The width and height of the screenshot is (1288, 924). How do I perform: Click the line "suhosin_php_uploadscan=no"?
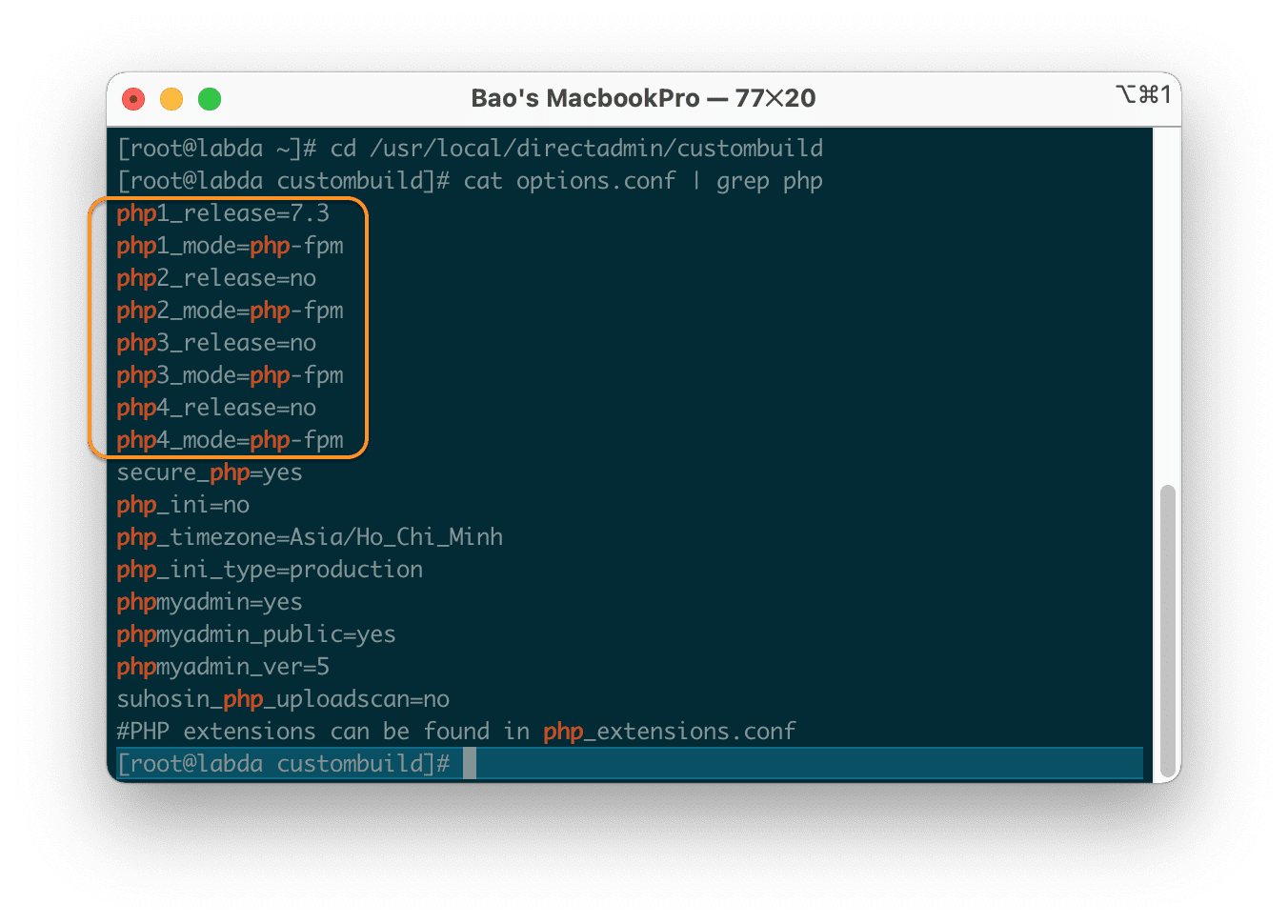point(283,700)
